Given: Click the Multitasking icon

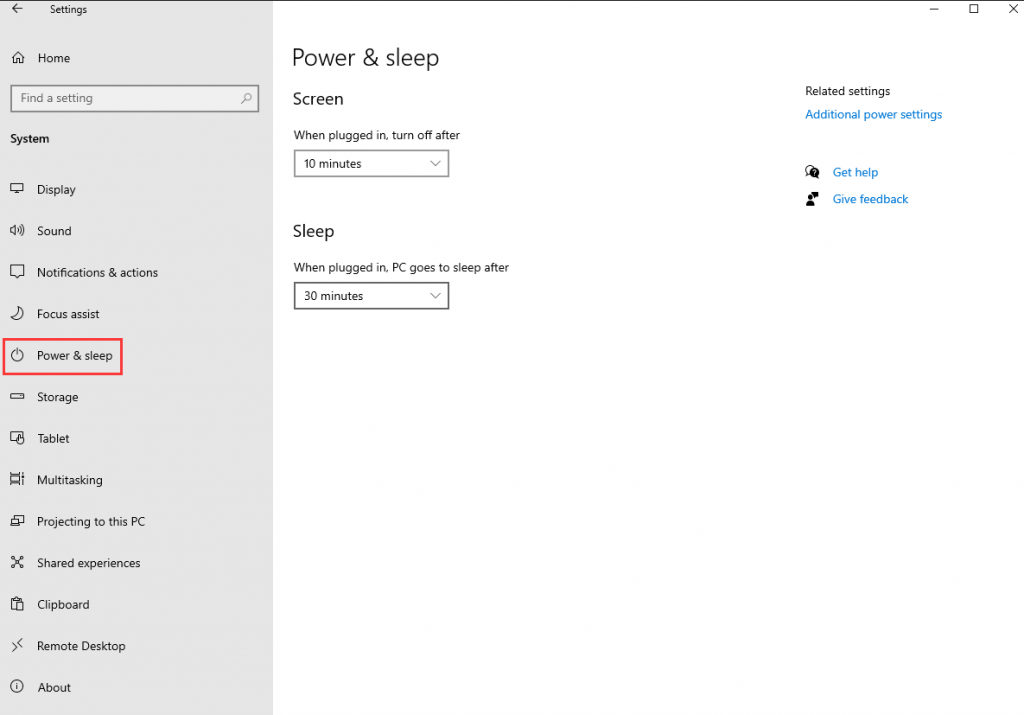Looking at the screenshot, I should pos(17,480).
